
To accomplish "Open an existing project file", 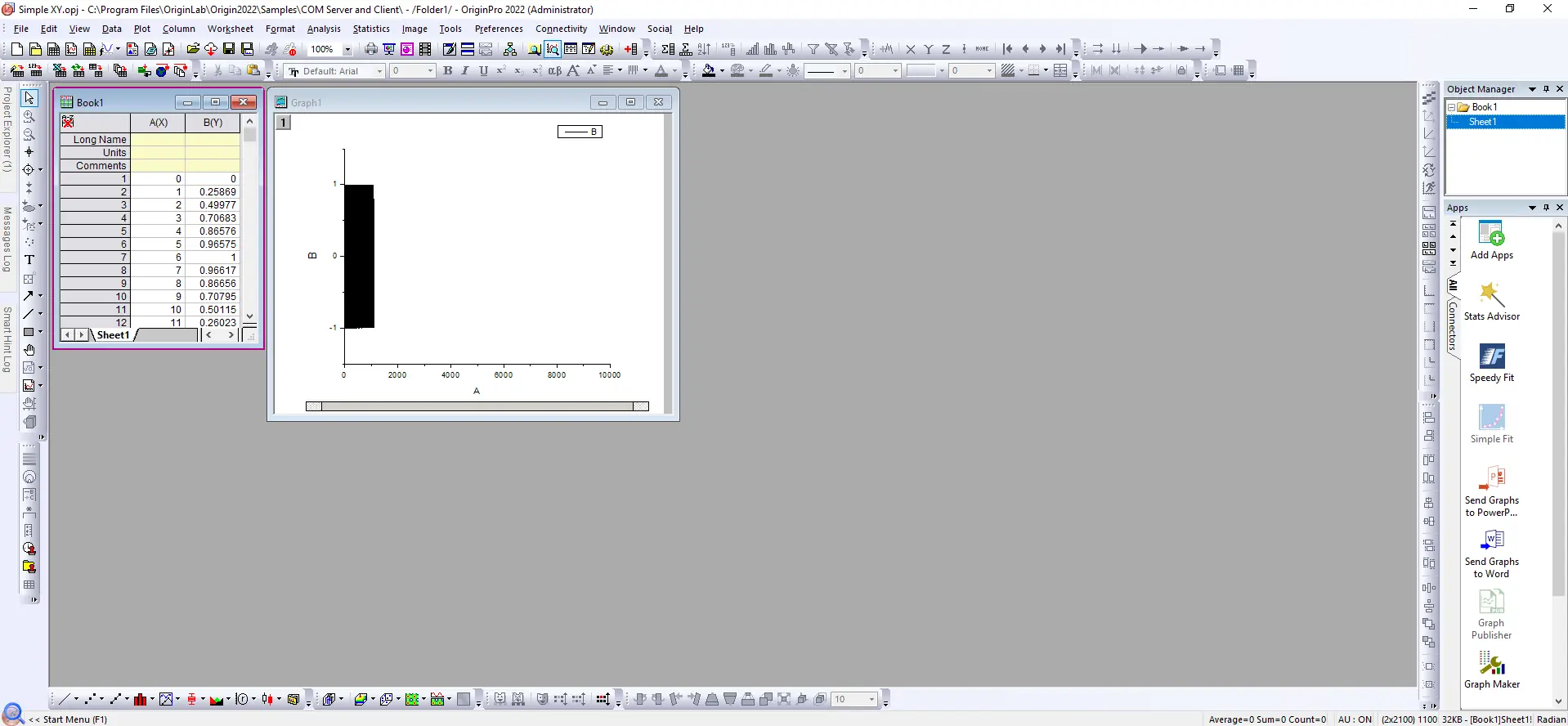I will [193, 49].
